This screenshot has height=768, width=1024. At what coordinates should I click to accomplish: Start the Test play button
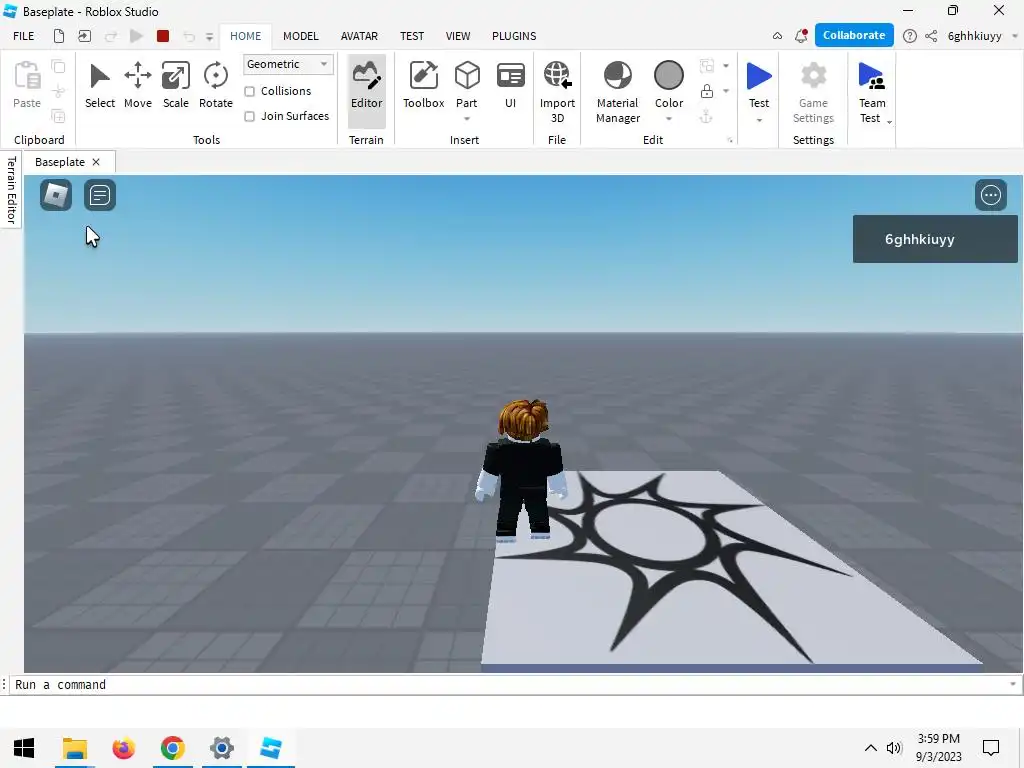759,84
